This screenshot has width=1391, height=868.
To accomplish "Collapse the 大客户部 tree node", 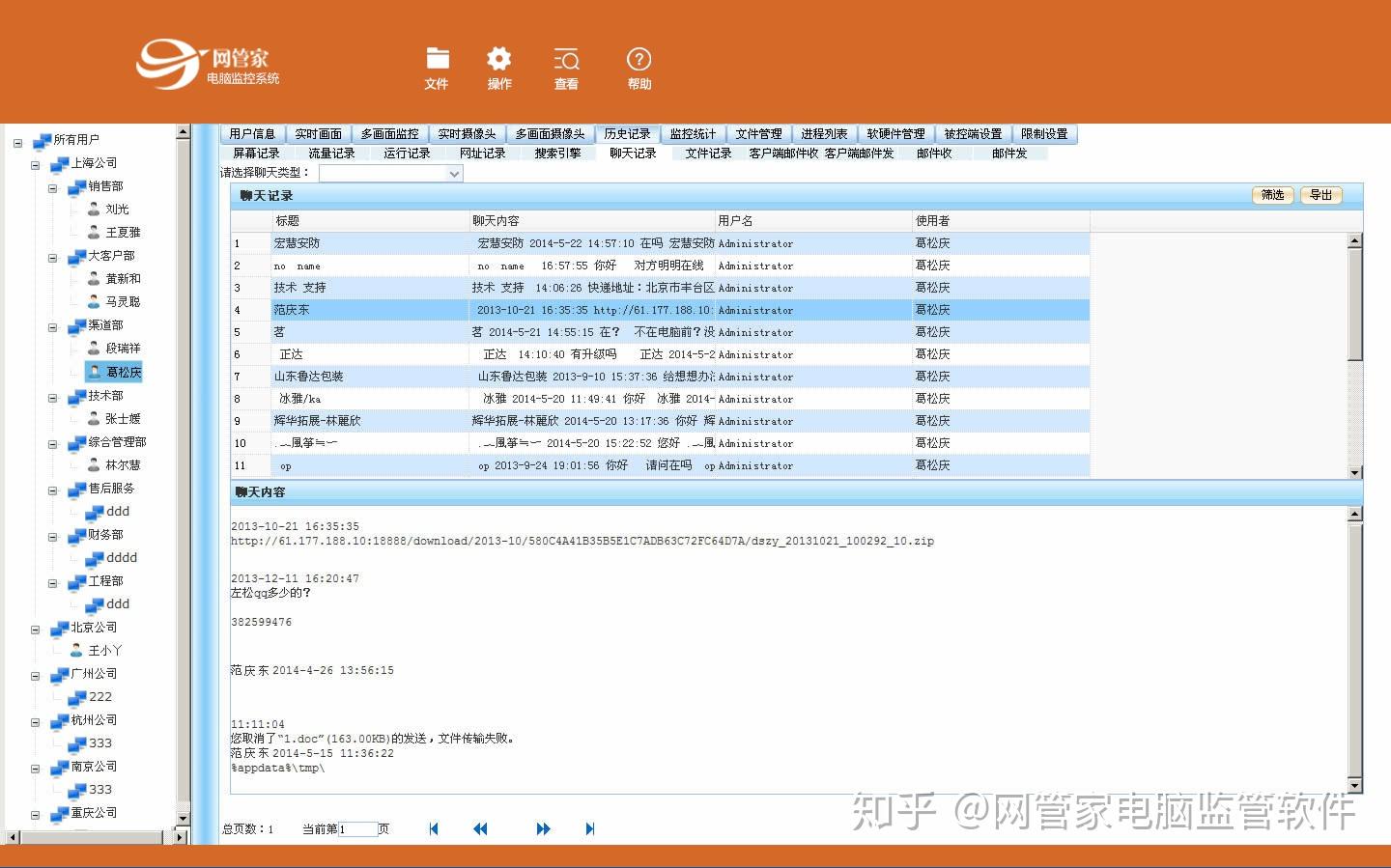I will (52, 258).
